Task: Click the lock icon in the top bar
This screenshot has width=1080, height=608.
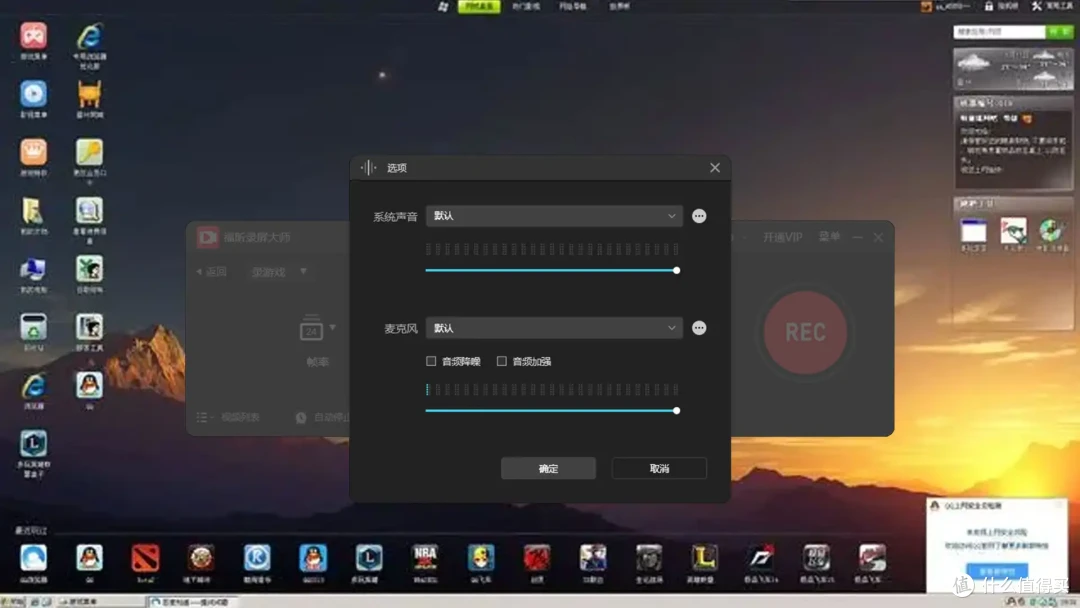Action: click(988, 6)
